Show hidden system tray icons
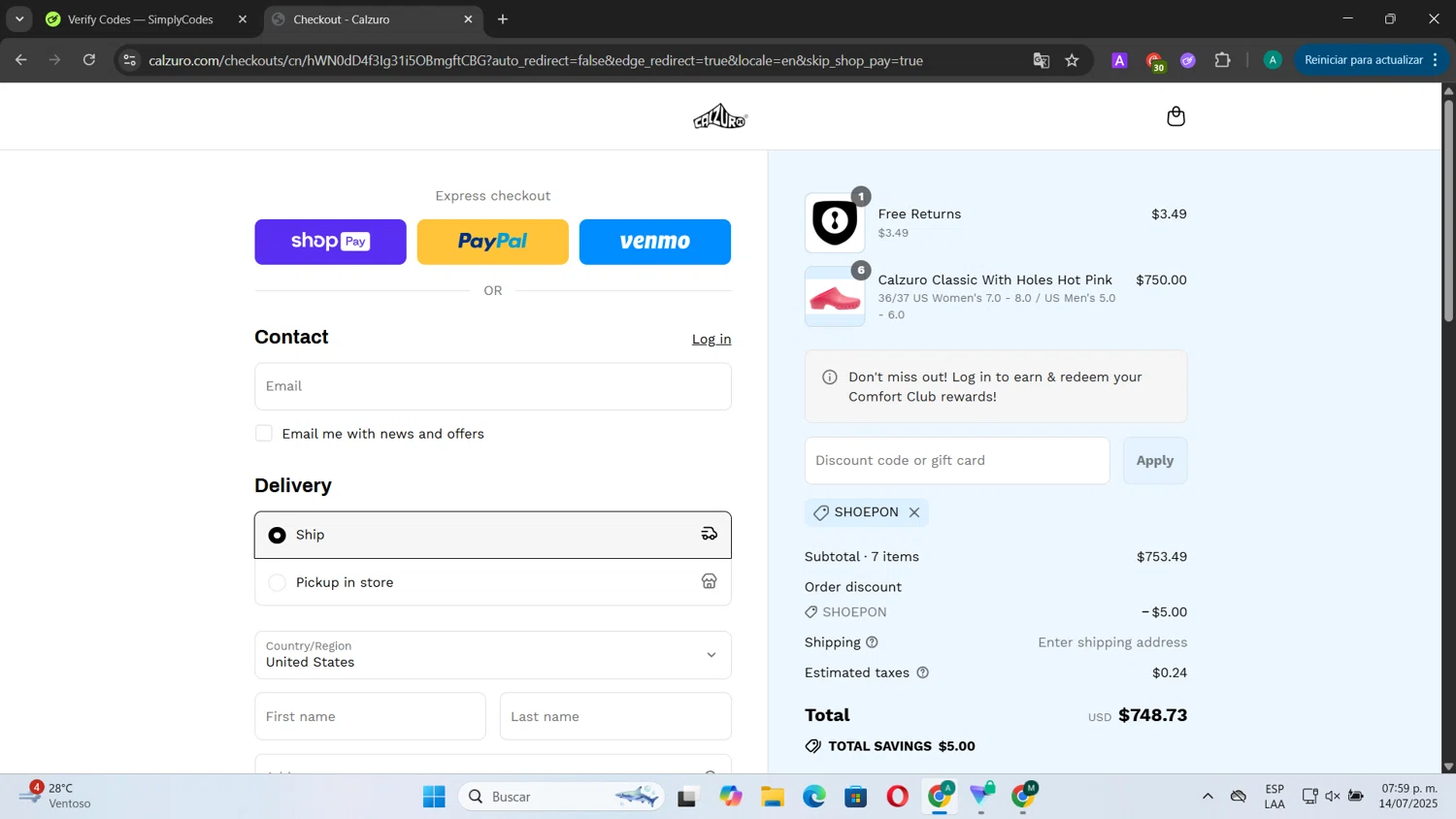Image resolution: width=1456 pixels, height=819 pixels. (1208, 797)
